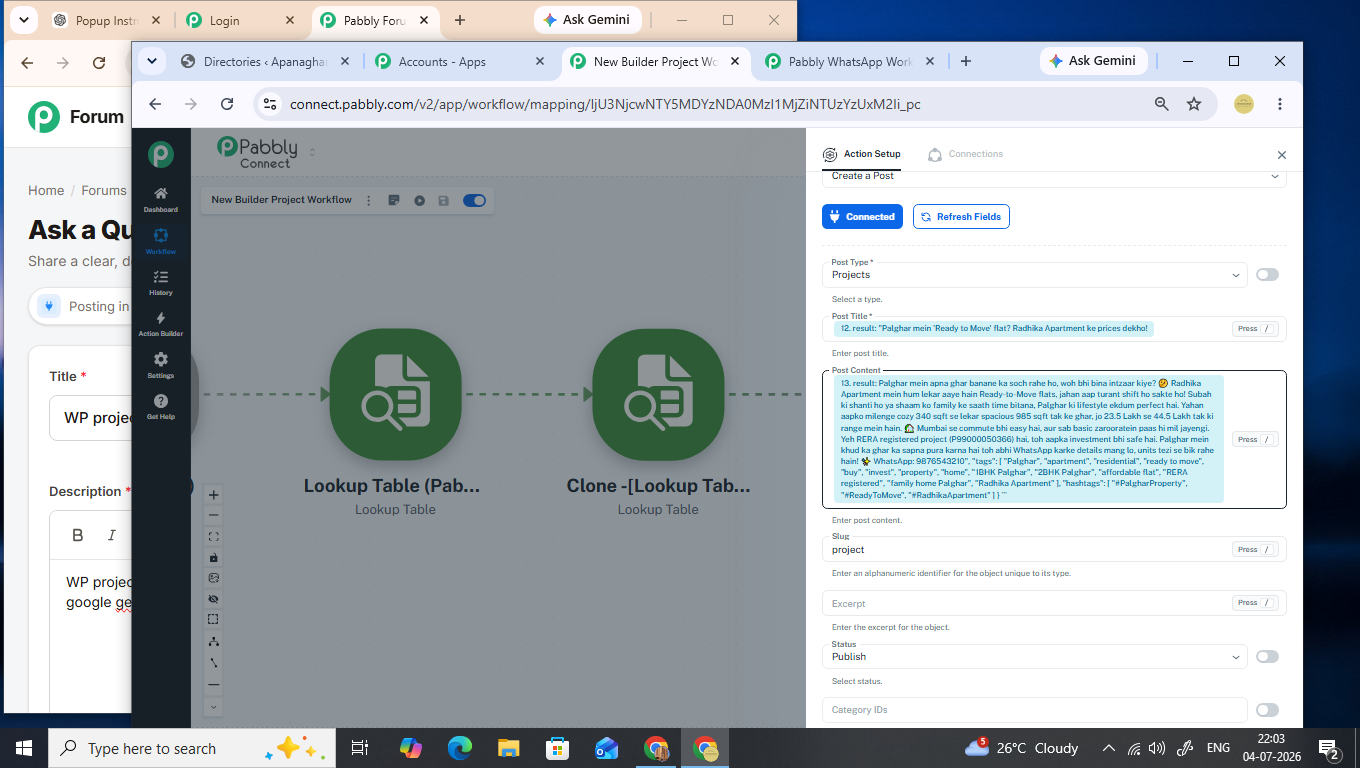The width and height of the screenshot is (1360, 768).
Task: Click the Get Help question icon
Action: click(x=161, y=407)
